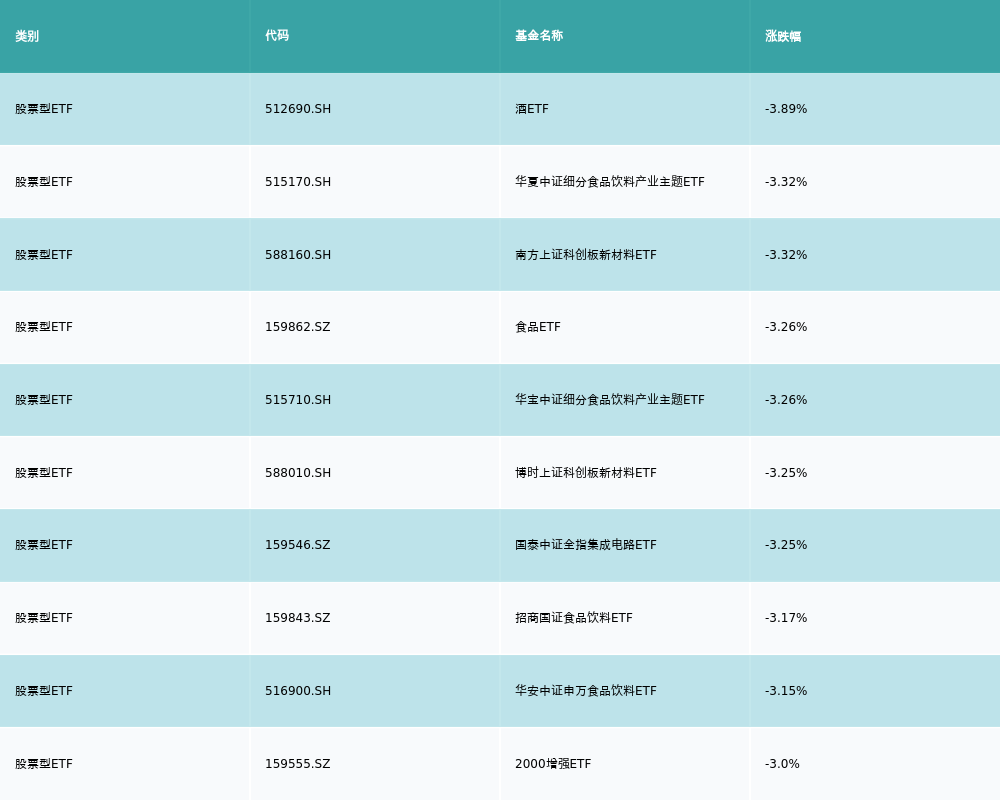This screenshot has width=1000, height=800.
Task: Select the 酒ETF fund name
Action: (532, 109)
